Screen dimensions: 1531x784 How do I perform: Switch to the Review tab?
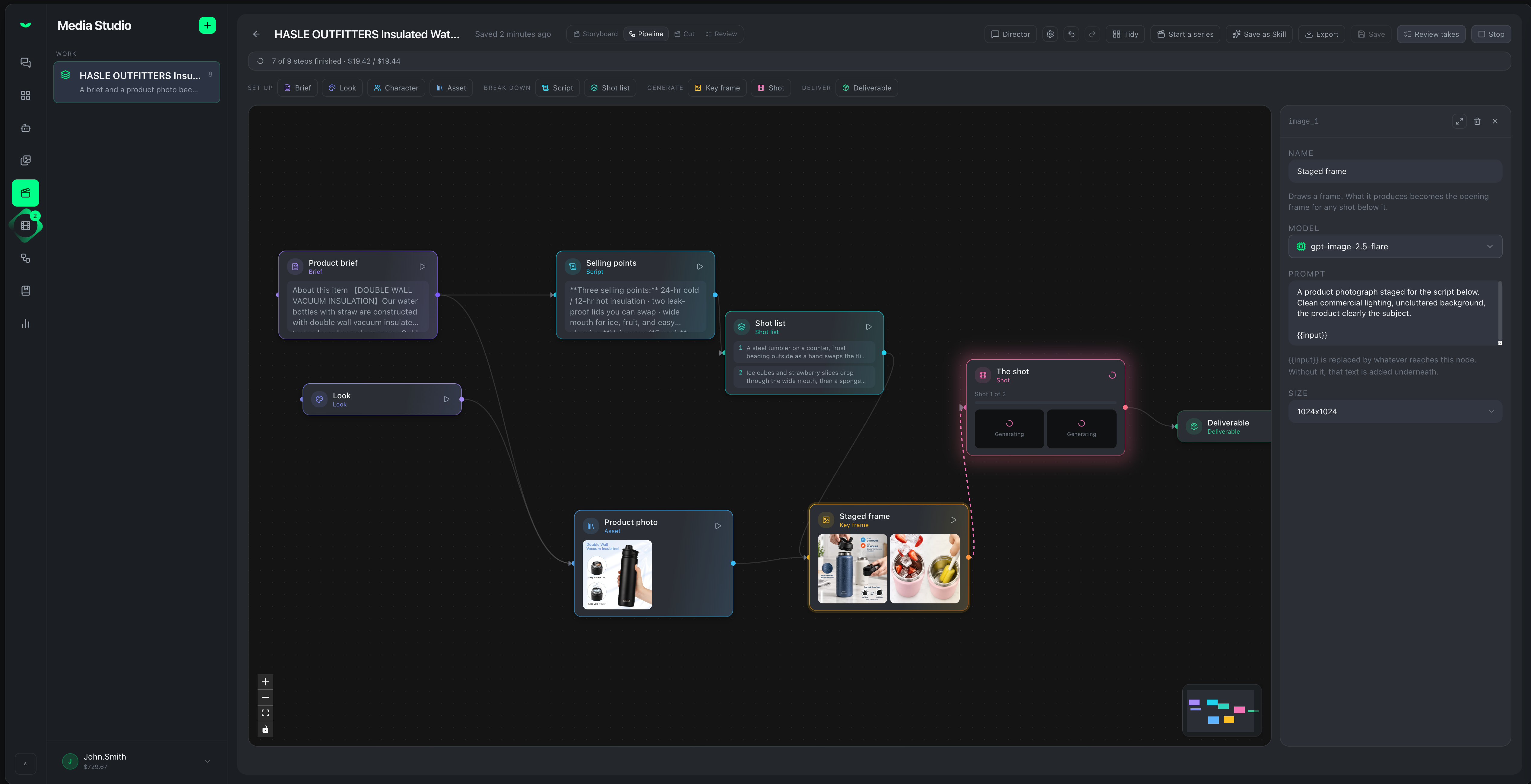[721, 34]
